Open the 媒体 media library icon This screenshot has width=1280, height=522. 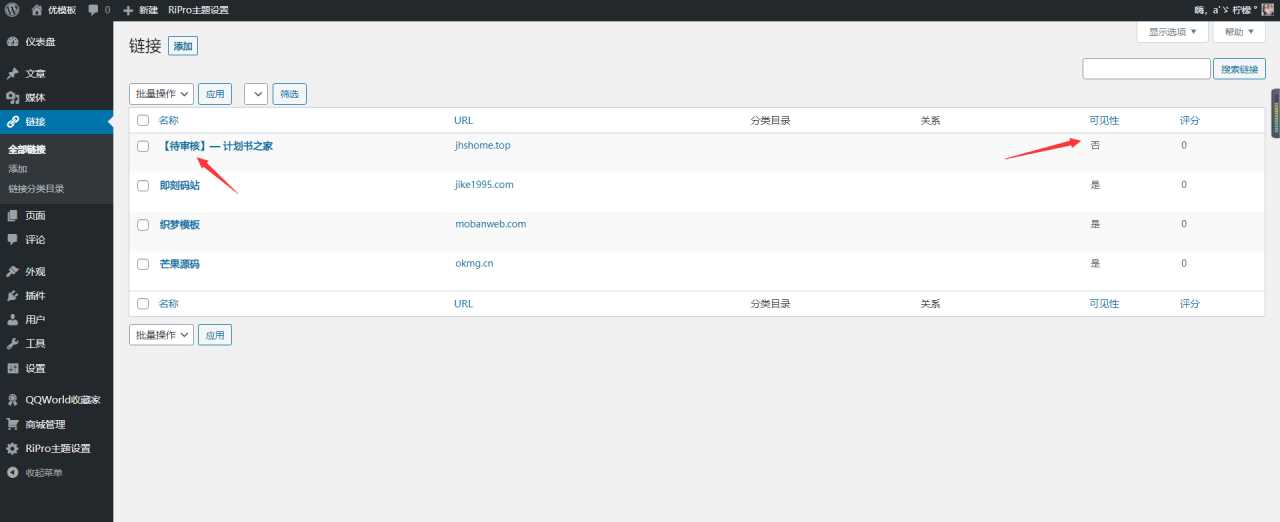12,98
